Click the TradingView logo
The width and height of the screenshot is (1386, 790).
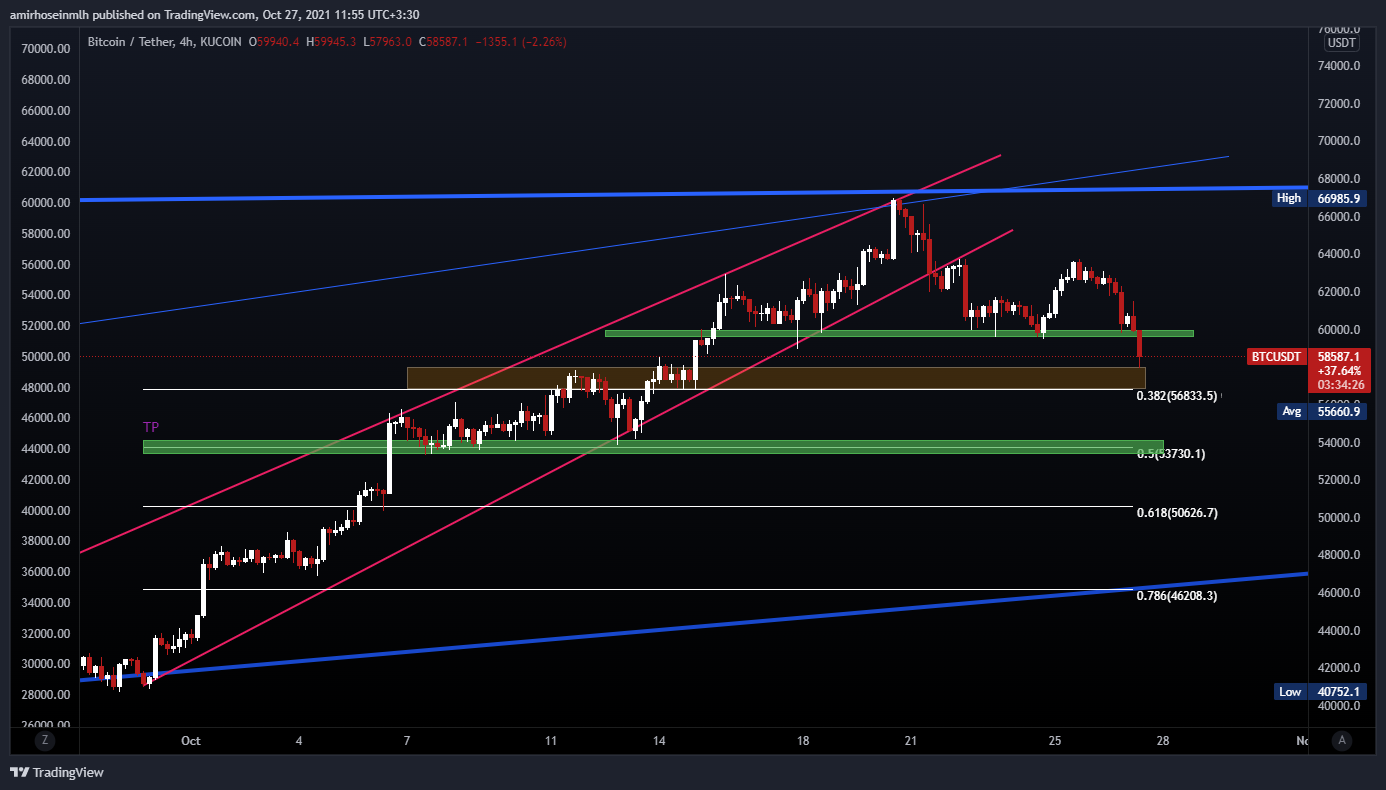57,772
